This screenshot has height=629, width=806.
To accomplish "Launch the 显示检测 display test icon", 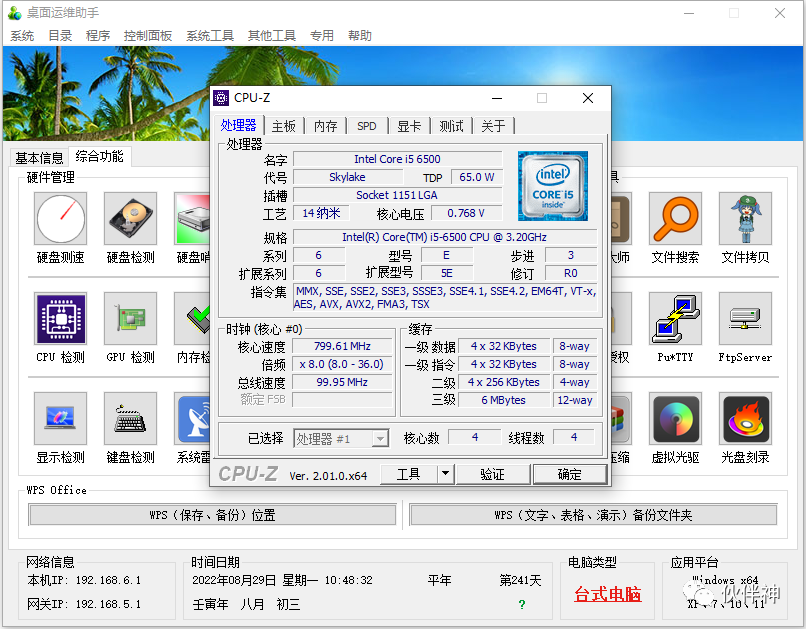I will coord(61,418).
